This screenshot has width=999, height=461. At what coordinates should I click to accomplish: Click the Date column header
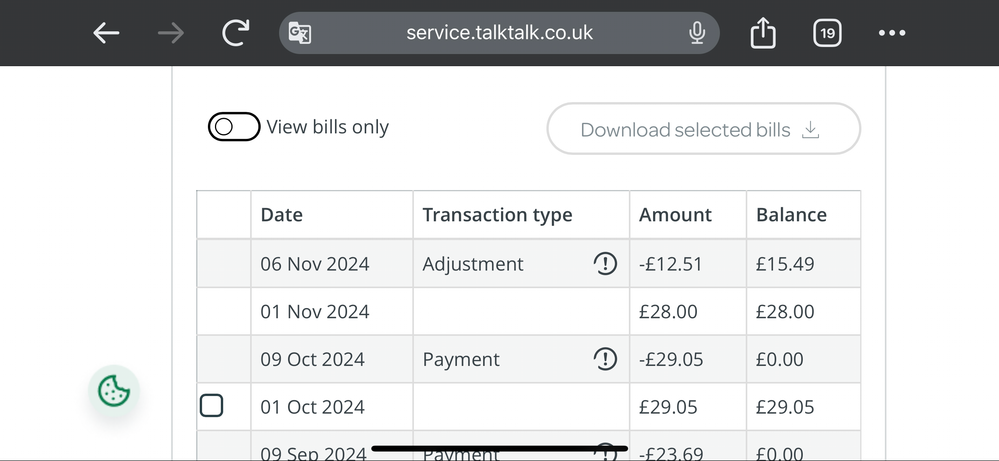[x=282, y=215]
